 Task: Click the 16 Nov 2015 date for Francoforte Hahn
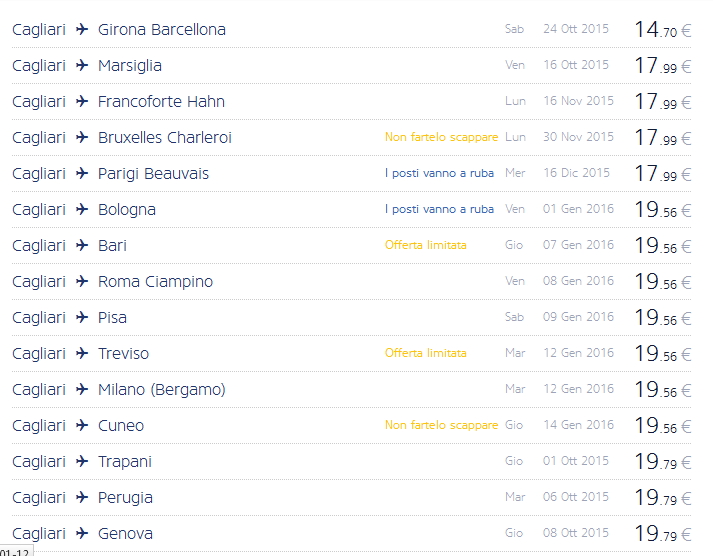click(x=578, y=101)
